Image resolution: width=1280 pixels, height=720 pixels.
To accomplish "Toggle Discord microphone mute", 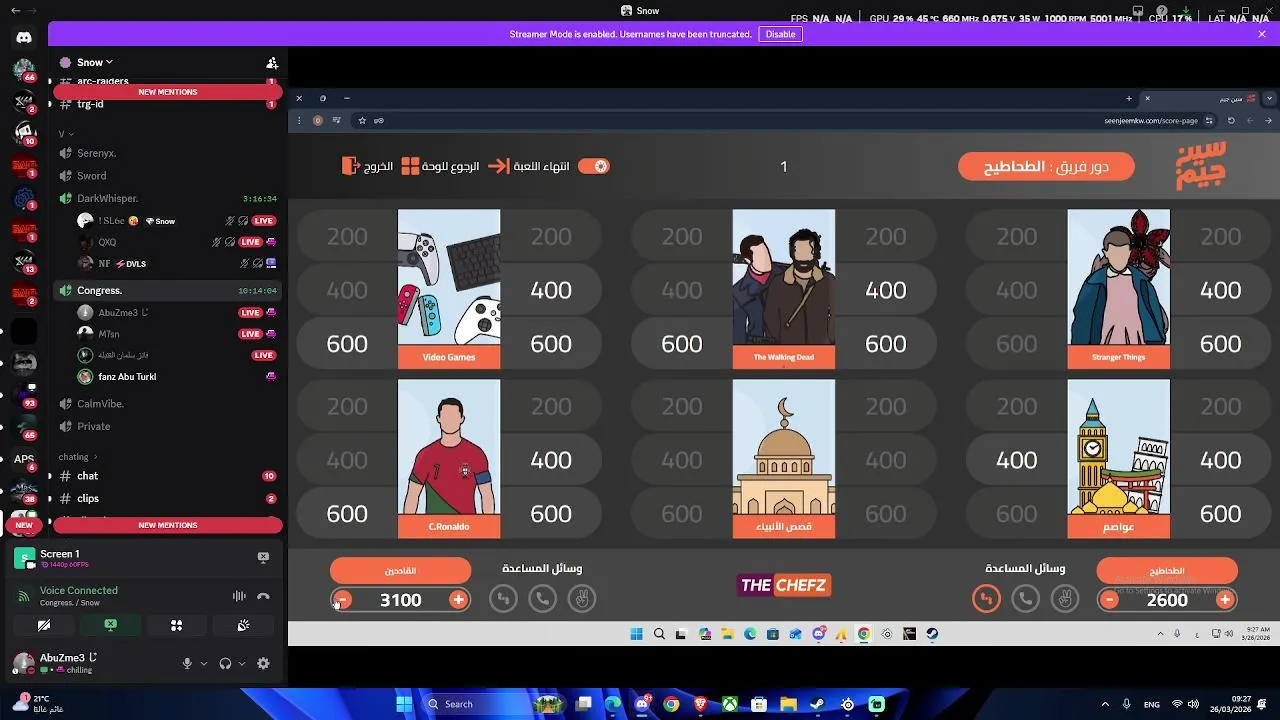I will pos(187,663).
